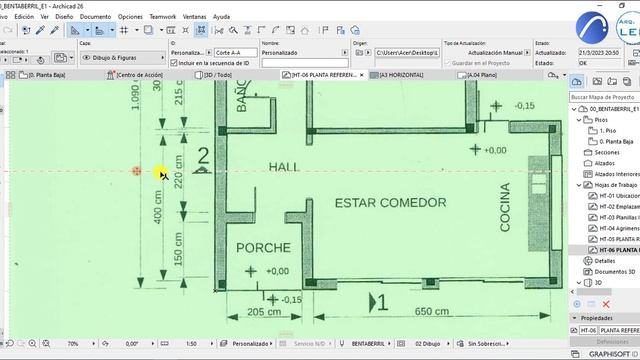The height and width of the screenshot is (360, 640).
Task: Toggle the highlighted group toolbar icon
Action: coord(201,30)
